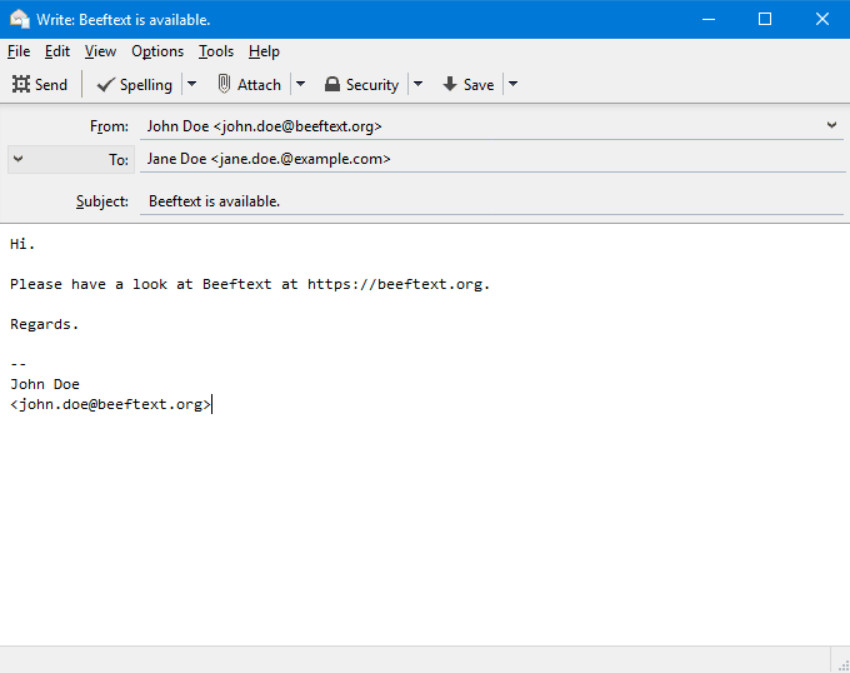The width and height of the screenshot is (850, 673).
Task: Click the status bar resize grip
Action: (843, 665)
